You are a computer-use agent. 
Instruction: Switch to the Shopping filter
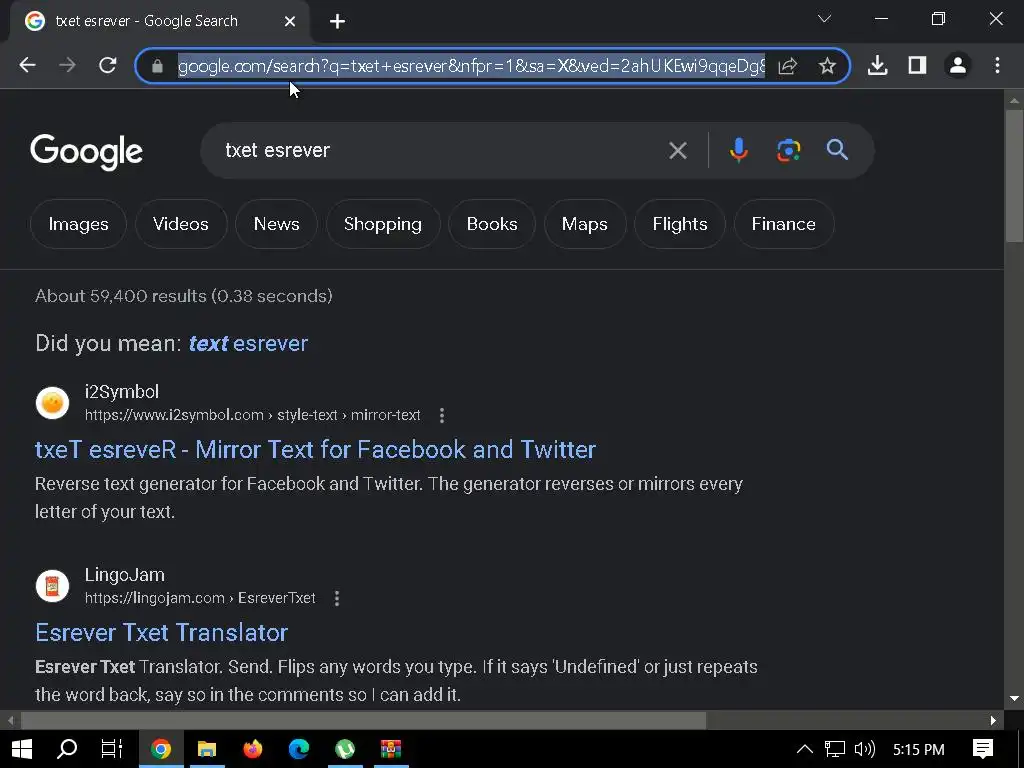coord(383,224)
